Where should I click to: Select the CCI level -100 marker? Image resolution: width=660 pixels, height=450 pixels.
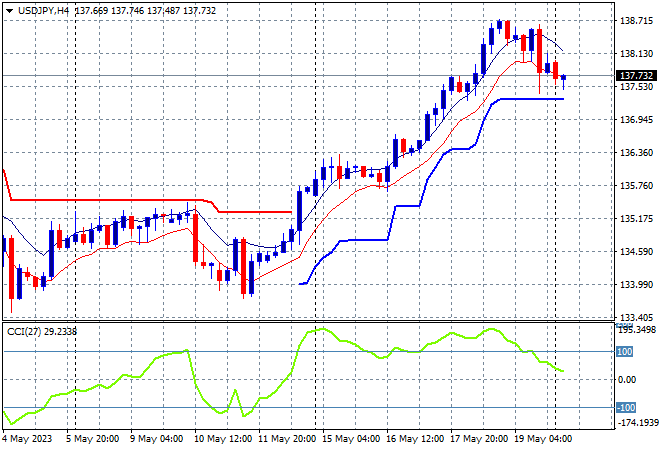(626, 407)
